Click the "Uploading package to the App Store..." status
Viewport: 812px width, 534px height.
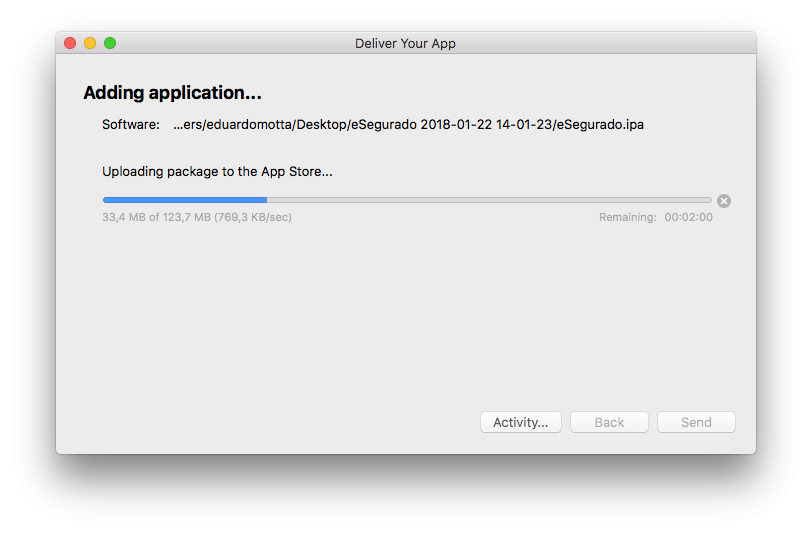217,171
